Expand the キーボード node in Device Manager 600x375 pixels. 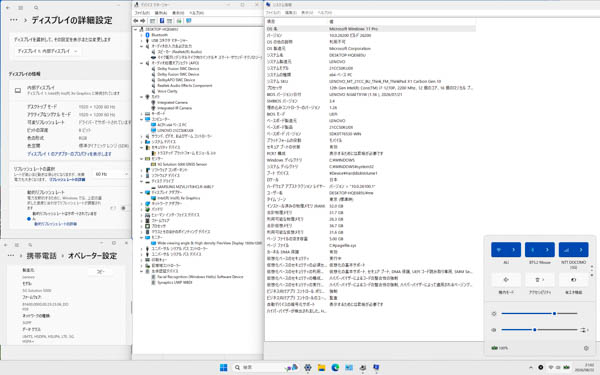pos(142,114)
